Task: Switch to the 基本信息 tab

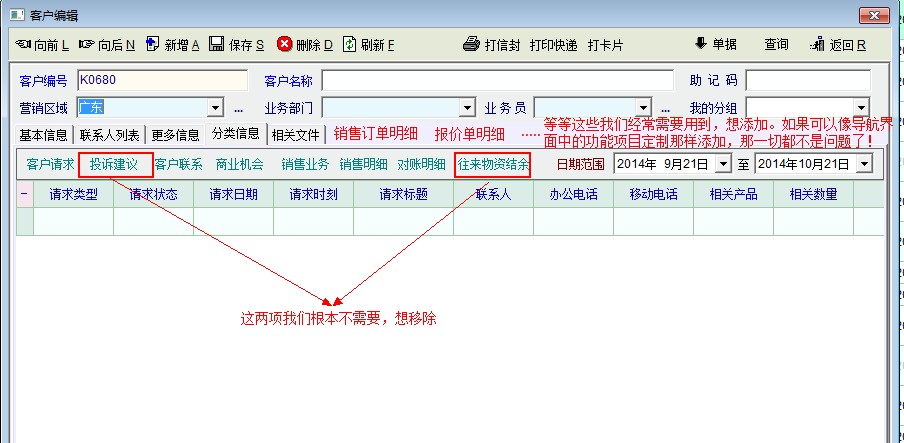Action: click(x=44, y=135)
